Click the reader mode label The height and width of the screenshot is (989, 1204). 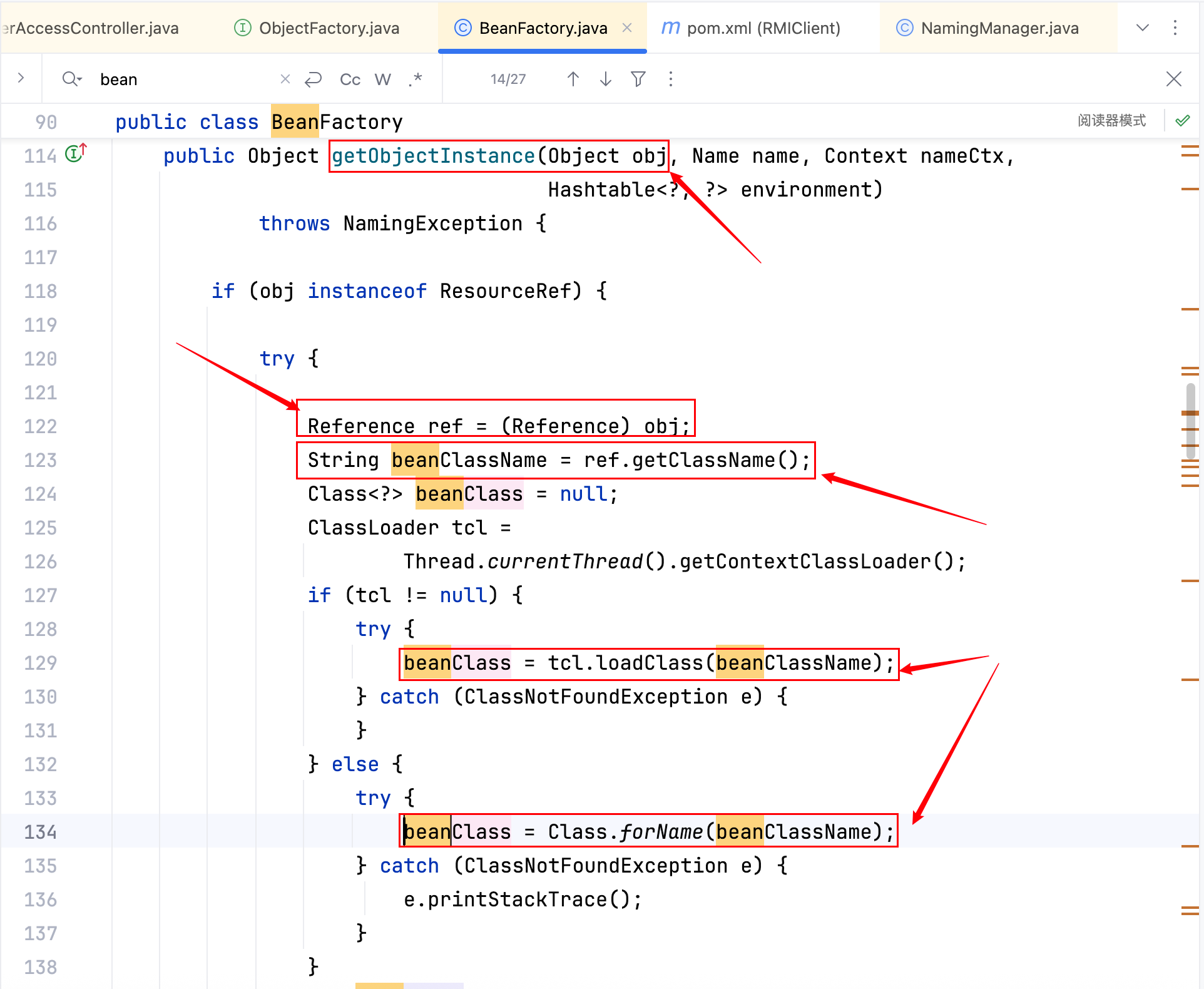(1111, 121)
